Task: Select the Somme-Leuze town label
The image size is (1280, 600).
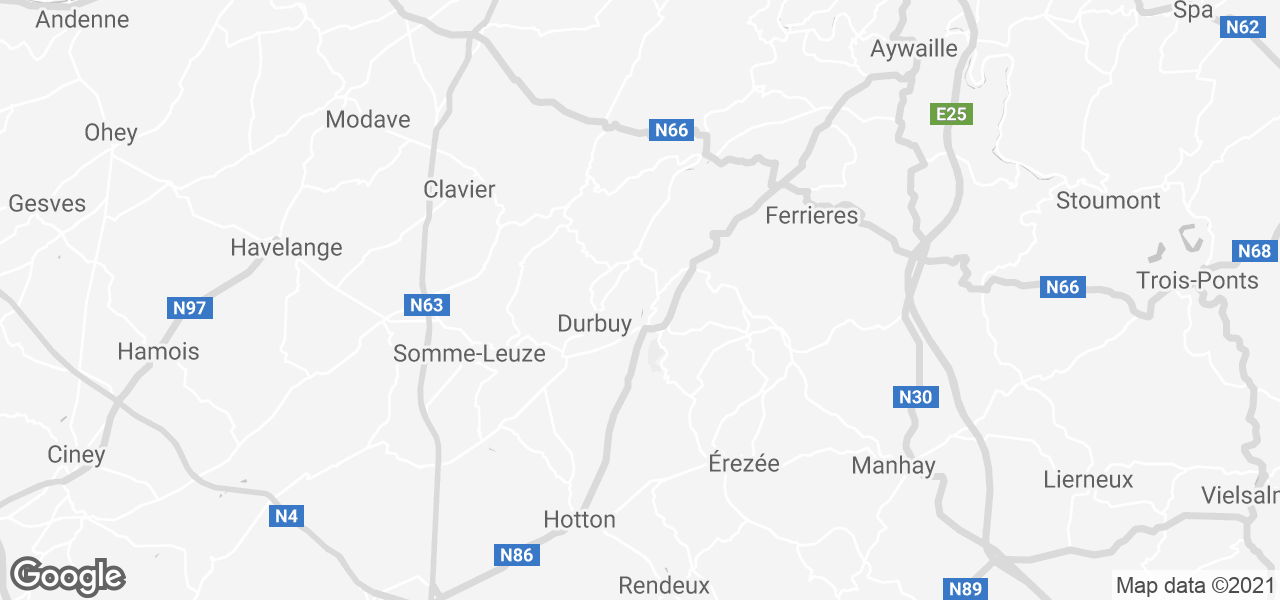Action: click(470, 353)
